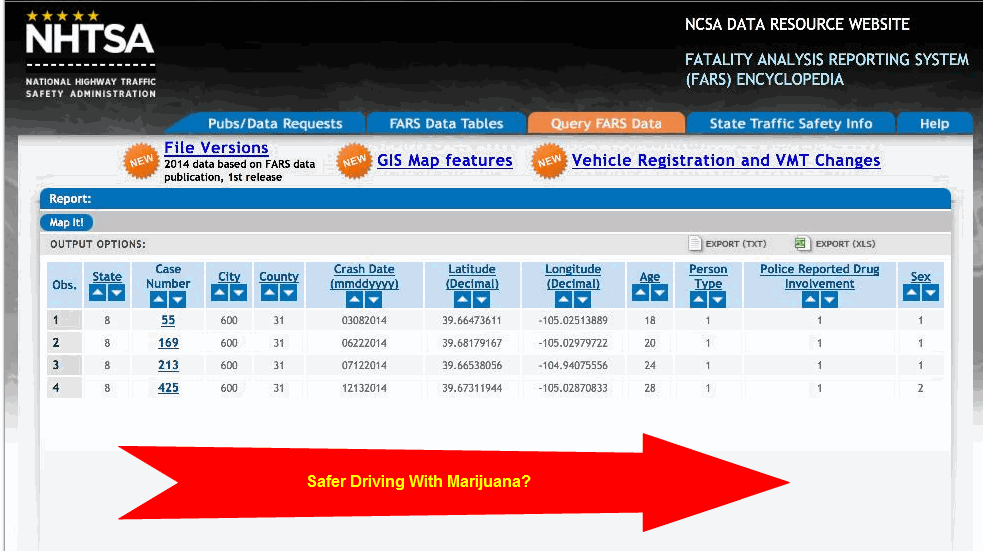Sort Age column ascending
The height and width of the screenshot is (551, 983).
click(640, 293)
